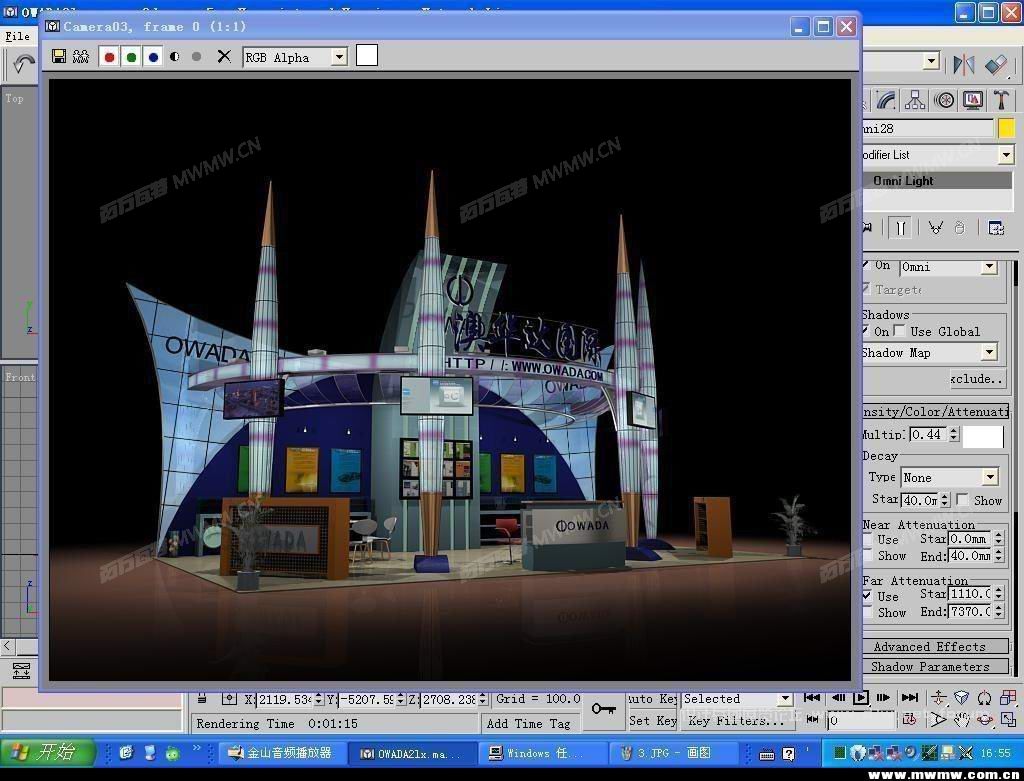Click the Roll Camera icon

tap(984, 697)
